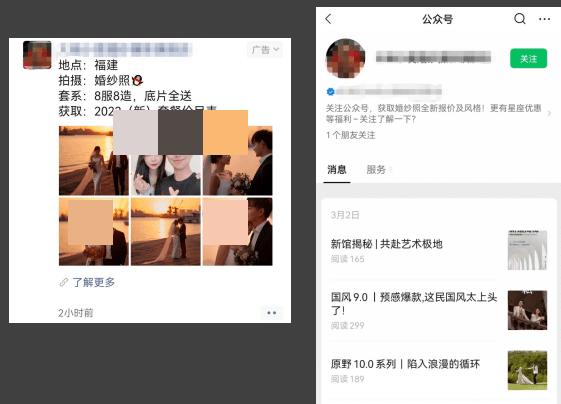Open the 了解更多 link
561x404 pixels.
pos(94,282)
